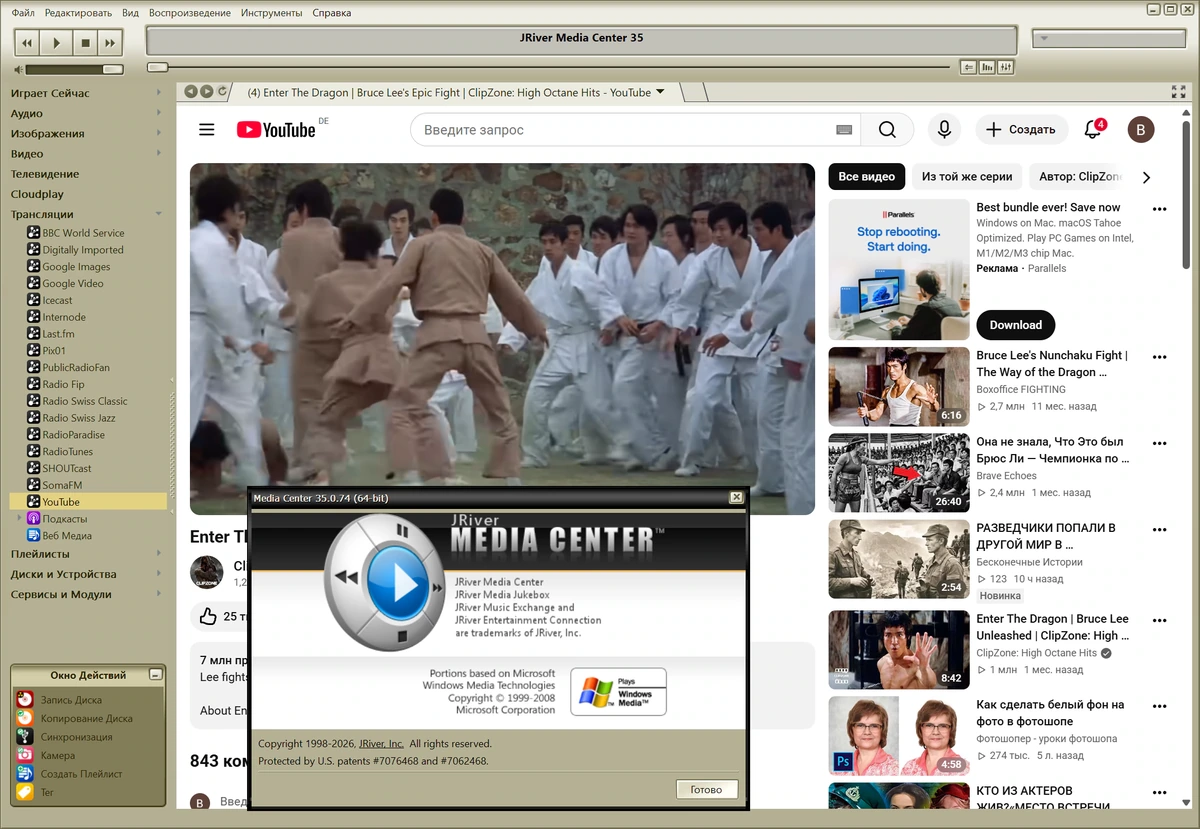Click the Копирование Диска rip icon

[25, 718]
